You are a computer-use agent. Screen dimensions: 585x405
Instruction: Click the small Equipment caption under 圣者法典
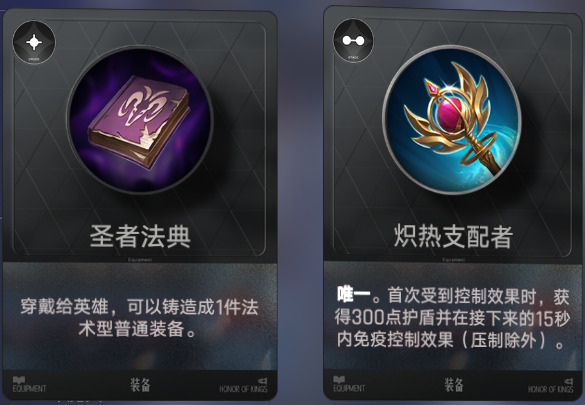140,260
